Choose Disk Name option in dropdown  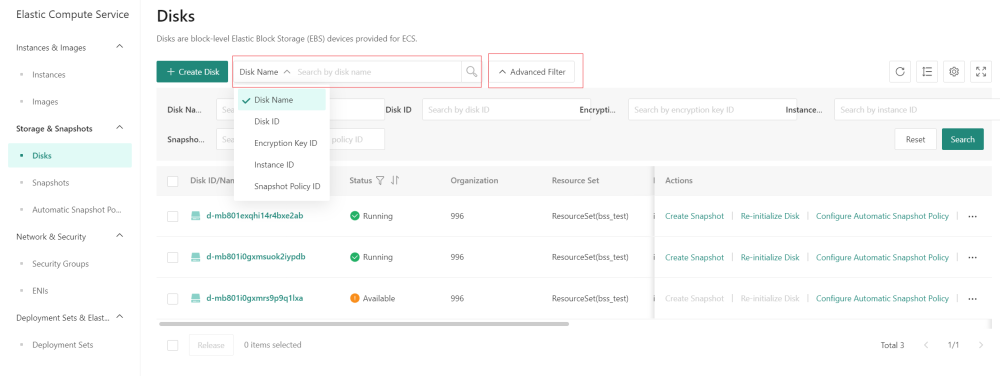[x=281, y=100]
